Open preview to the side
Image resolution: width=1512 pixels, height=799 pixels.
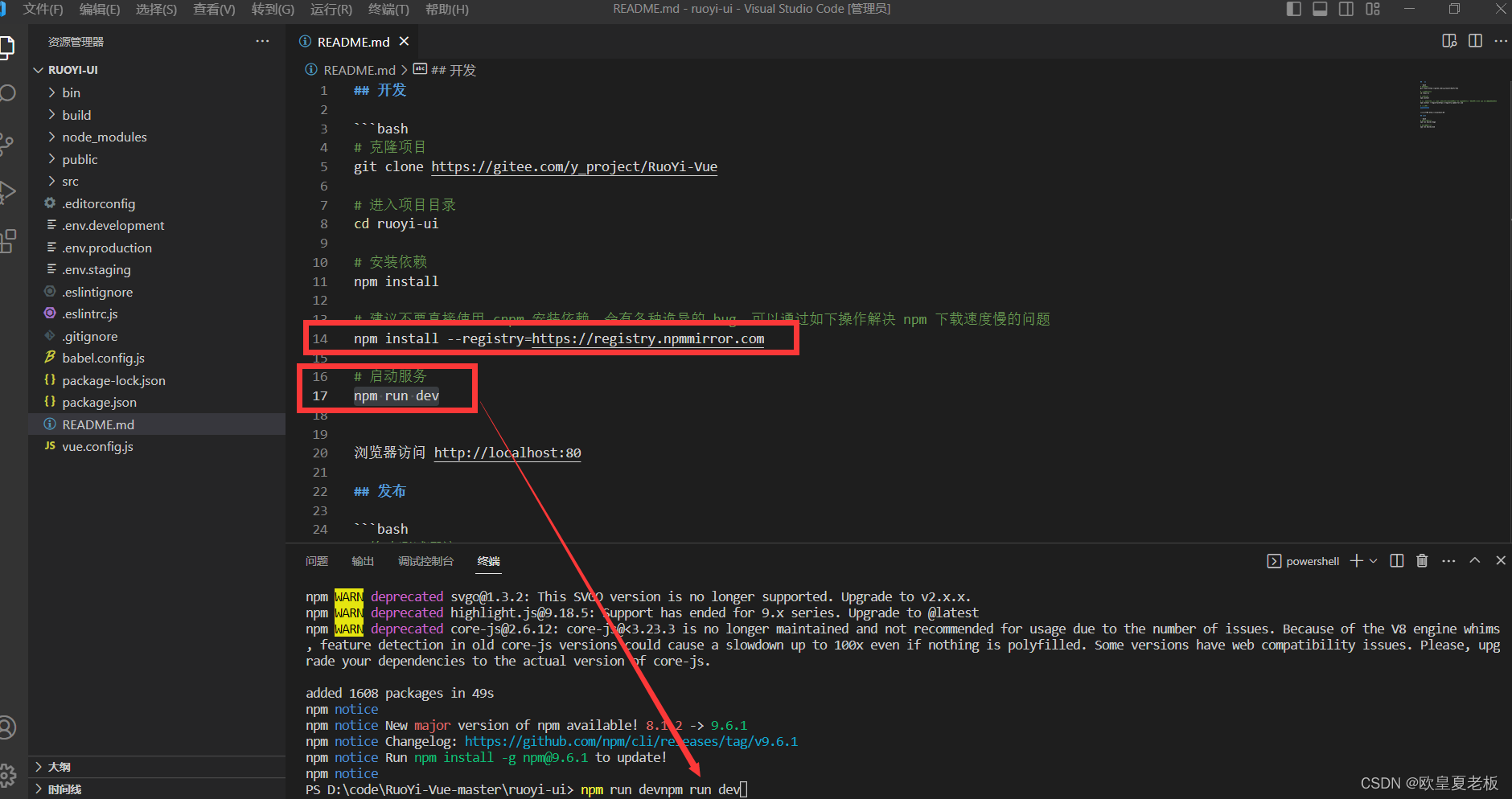1449,41
